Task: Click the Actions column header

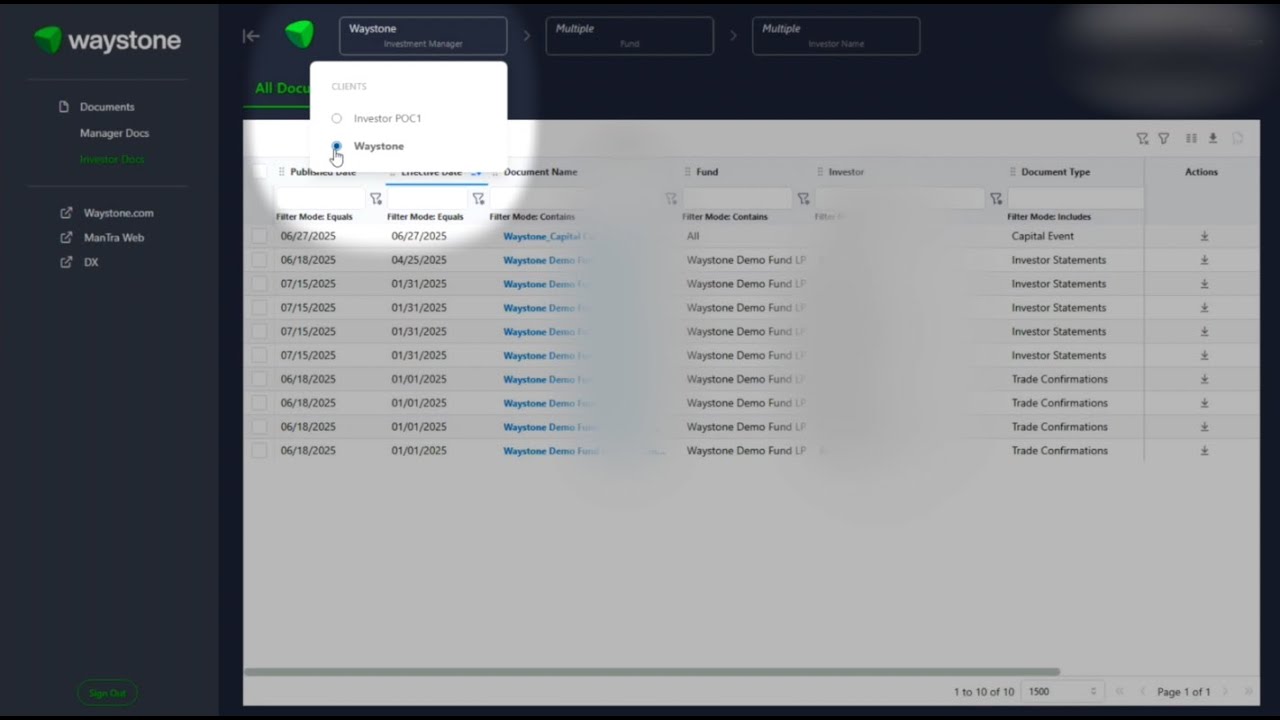Action: click(x=1201, y=172)
